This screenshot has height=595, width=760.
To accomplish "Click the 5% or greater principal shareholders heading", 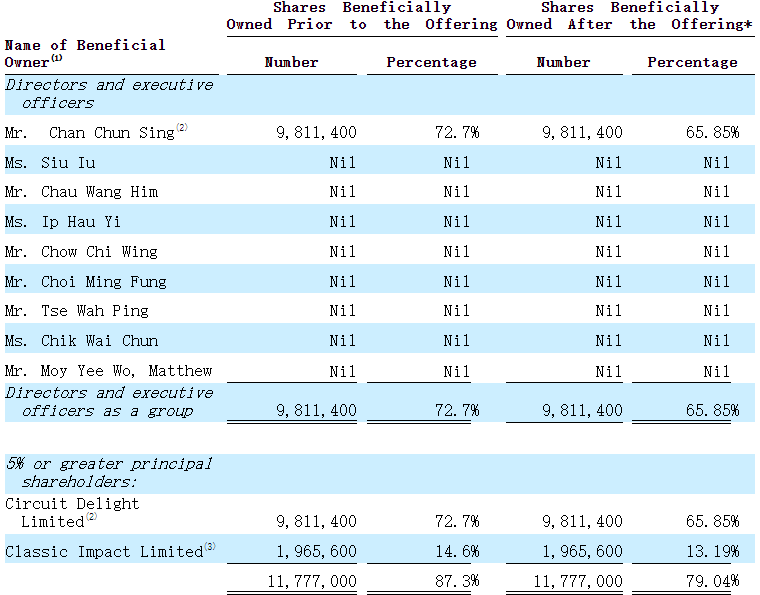I will click(x=108, y=473).
